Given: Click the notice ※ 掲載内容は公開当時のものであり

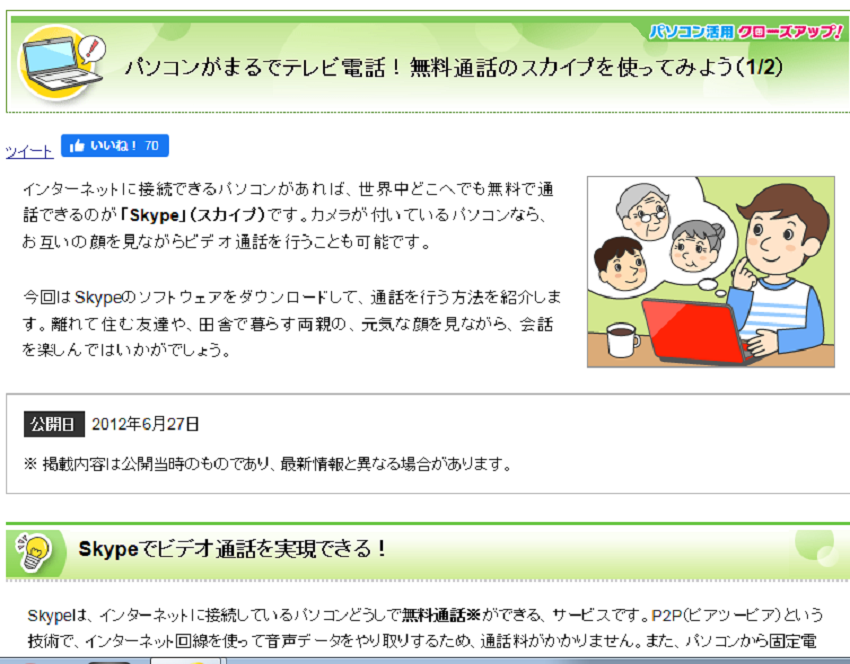Looking at the screenshot, I should [268, 464].
